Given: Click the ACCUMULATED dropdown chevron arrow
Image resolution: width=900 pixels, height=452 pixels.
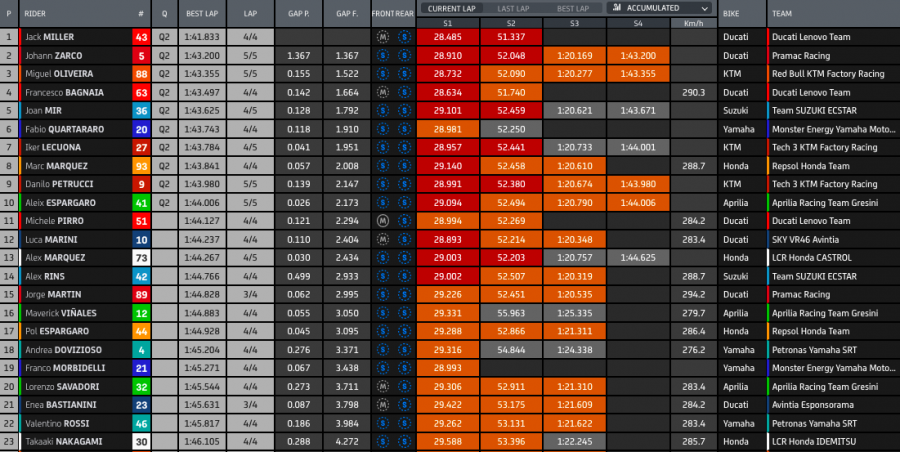Looking at the screenshot, I should pyautogui.click(x=705, y=8).
